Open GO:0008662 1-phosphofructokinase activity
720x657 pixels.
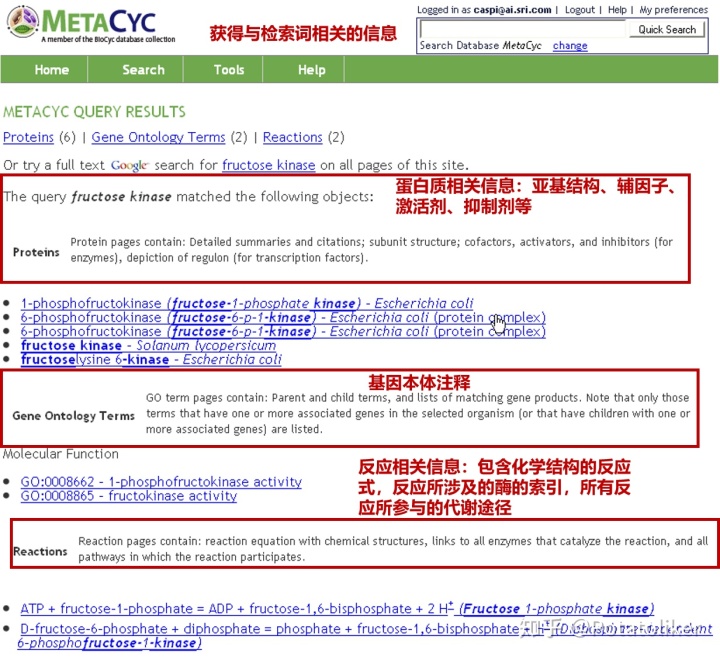point(161,482)
